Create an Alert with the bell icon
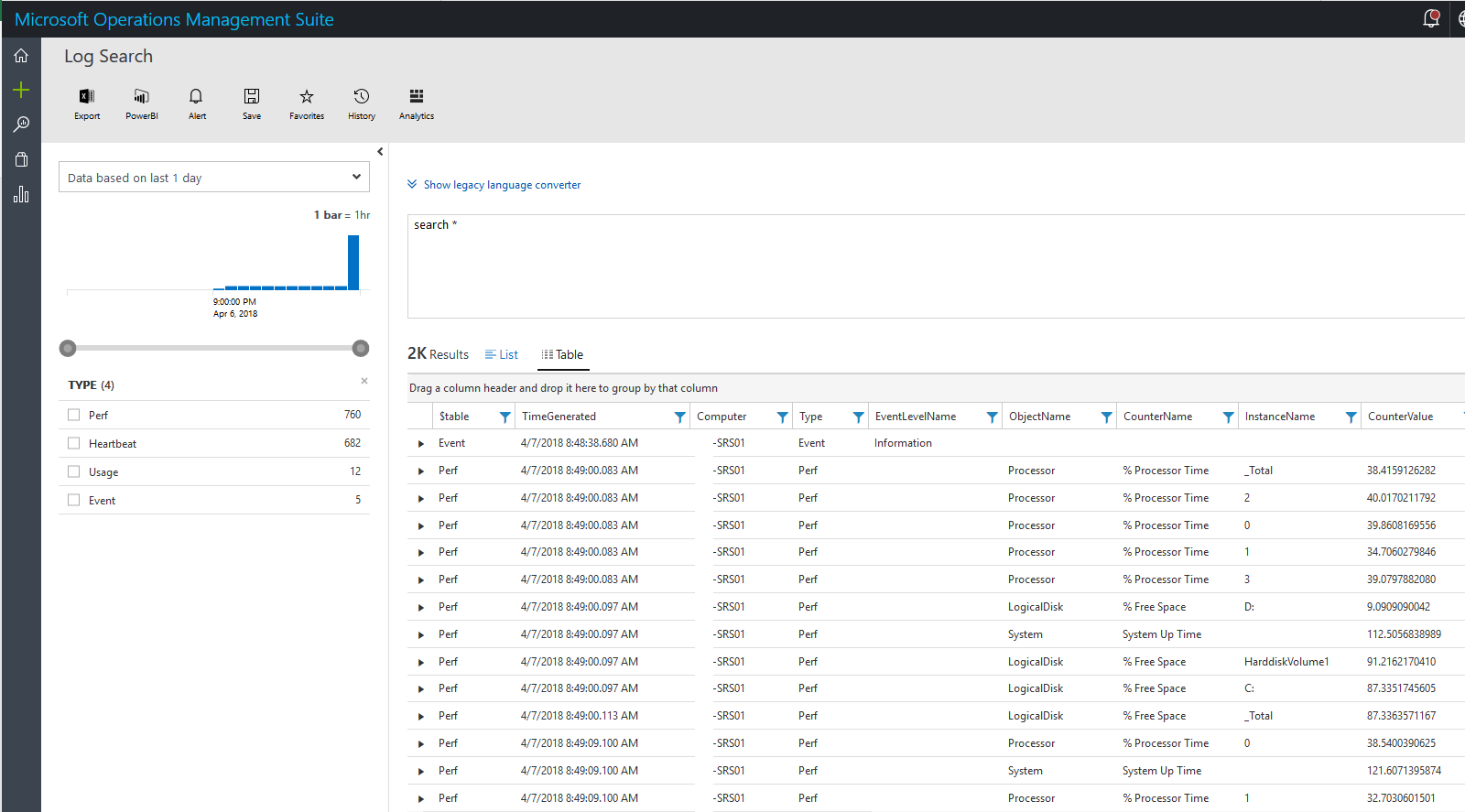This screenshot has width=1465, height=812. [196, 96]
